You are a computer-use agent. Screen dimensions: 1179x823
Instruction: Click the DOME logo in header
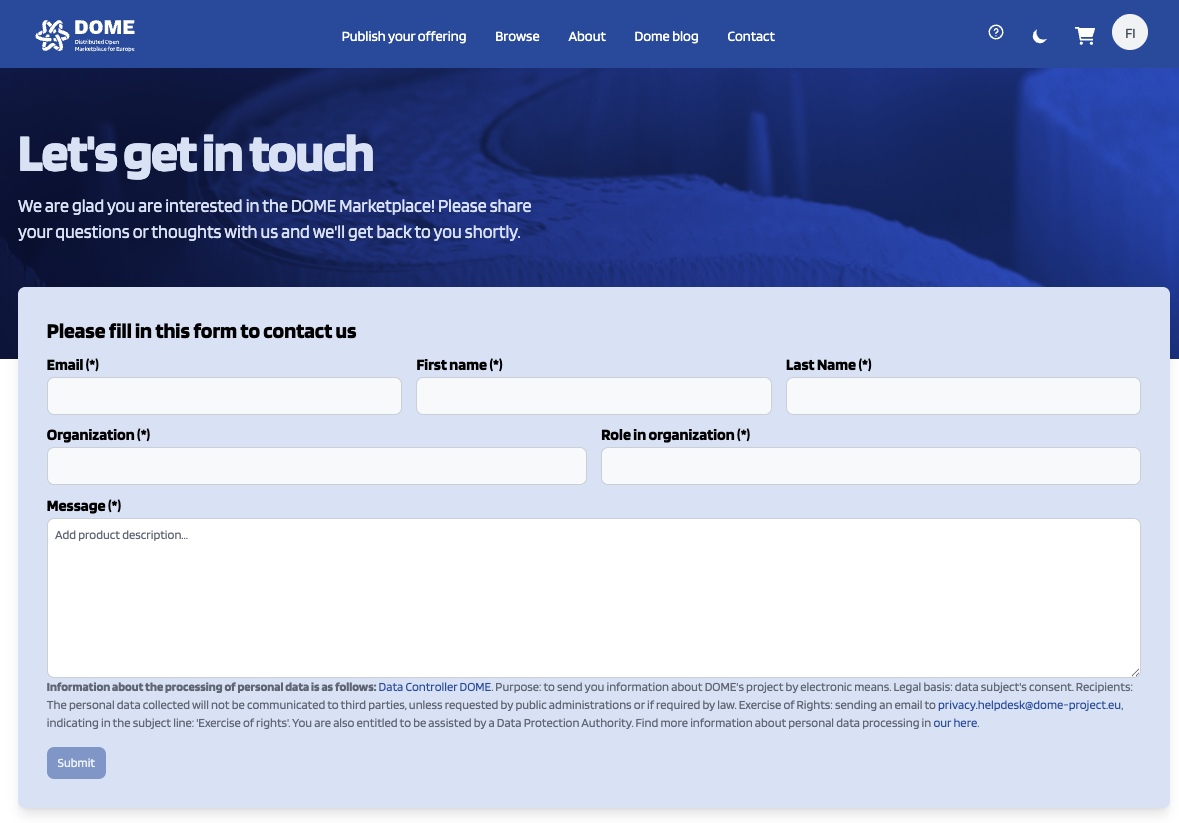pyautogui.click(x=85, y=35)
